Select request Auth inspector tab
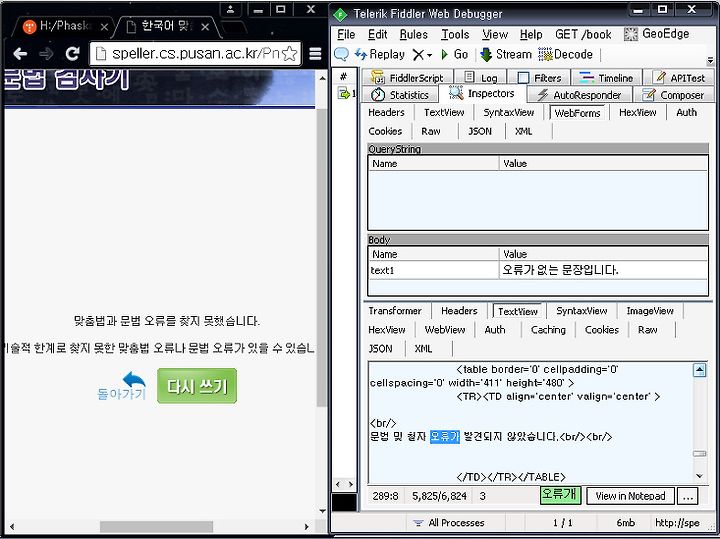 [686, 112]
